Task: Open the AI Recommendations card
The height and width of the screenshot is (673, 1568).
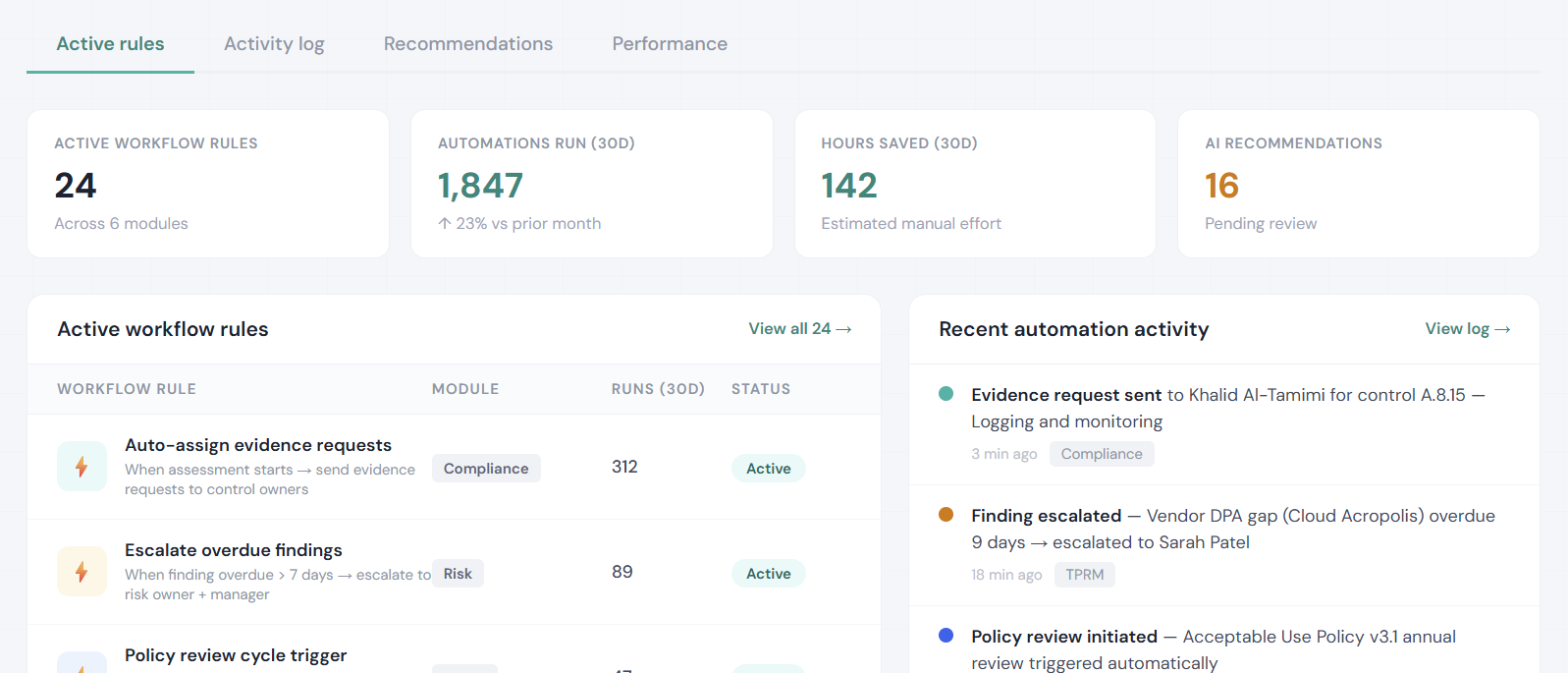Action: tap(1359, 184)
